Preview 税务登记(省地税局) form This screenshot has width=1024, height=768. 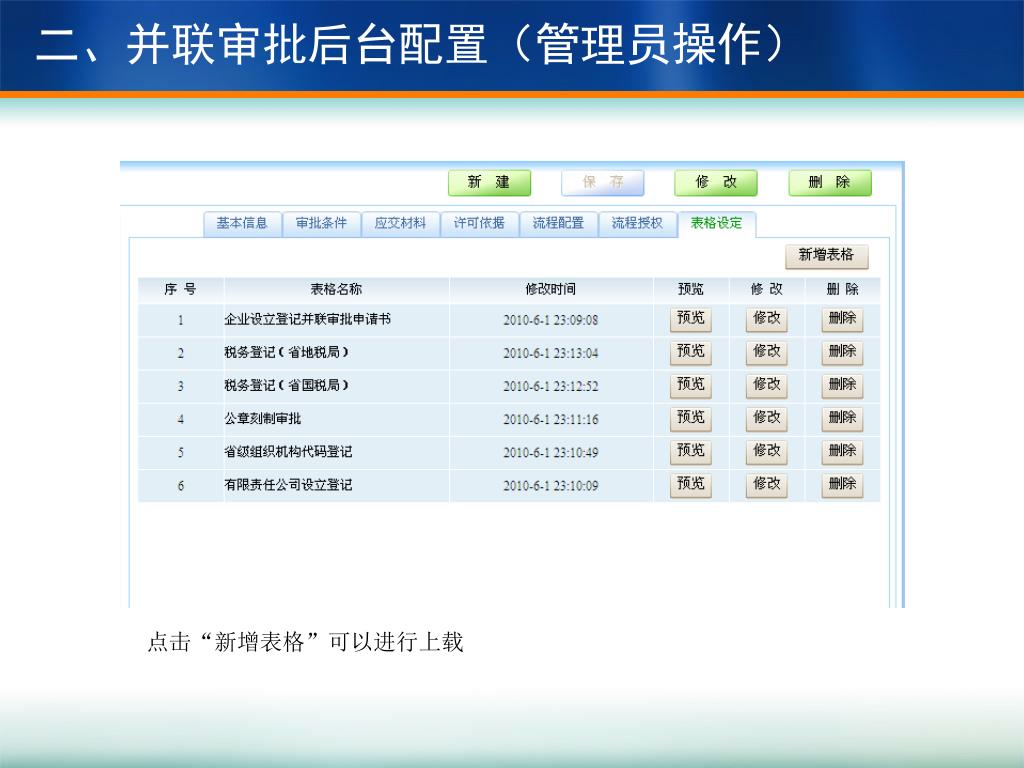tap(690, 352)
